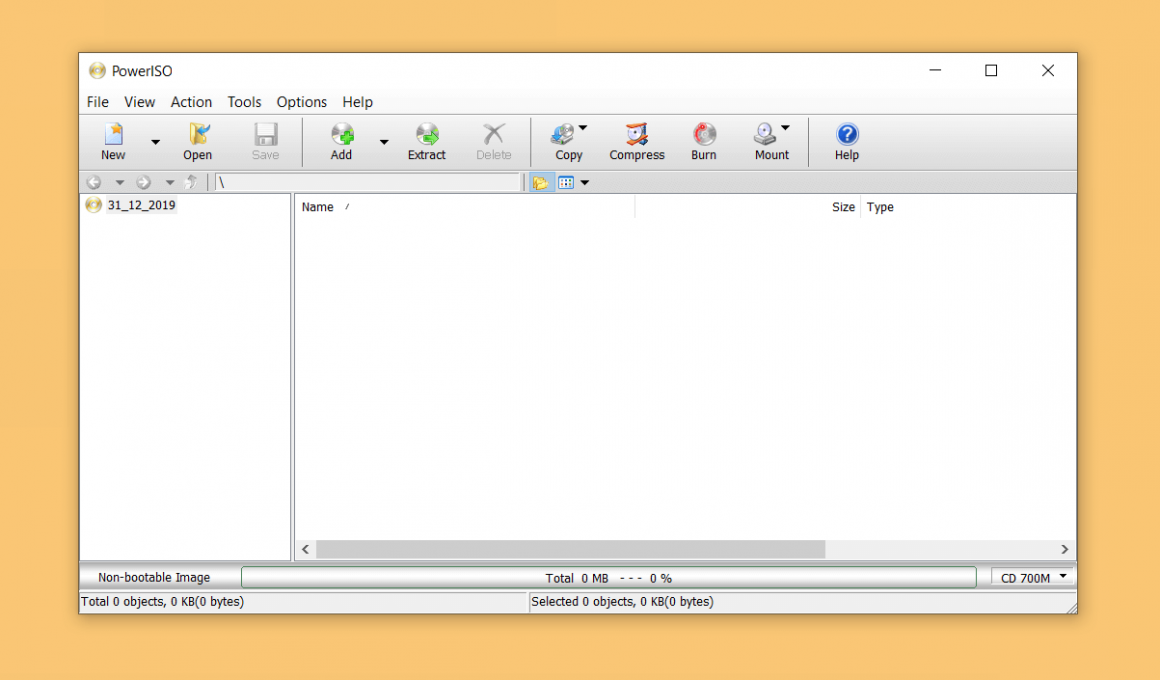Click the view mode grid icon
1160x680 pixels.
tap(566, 183)
